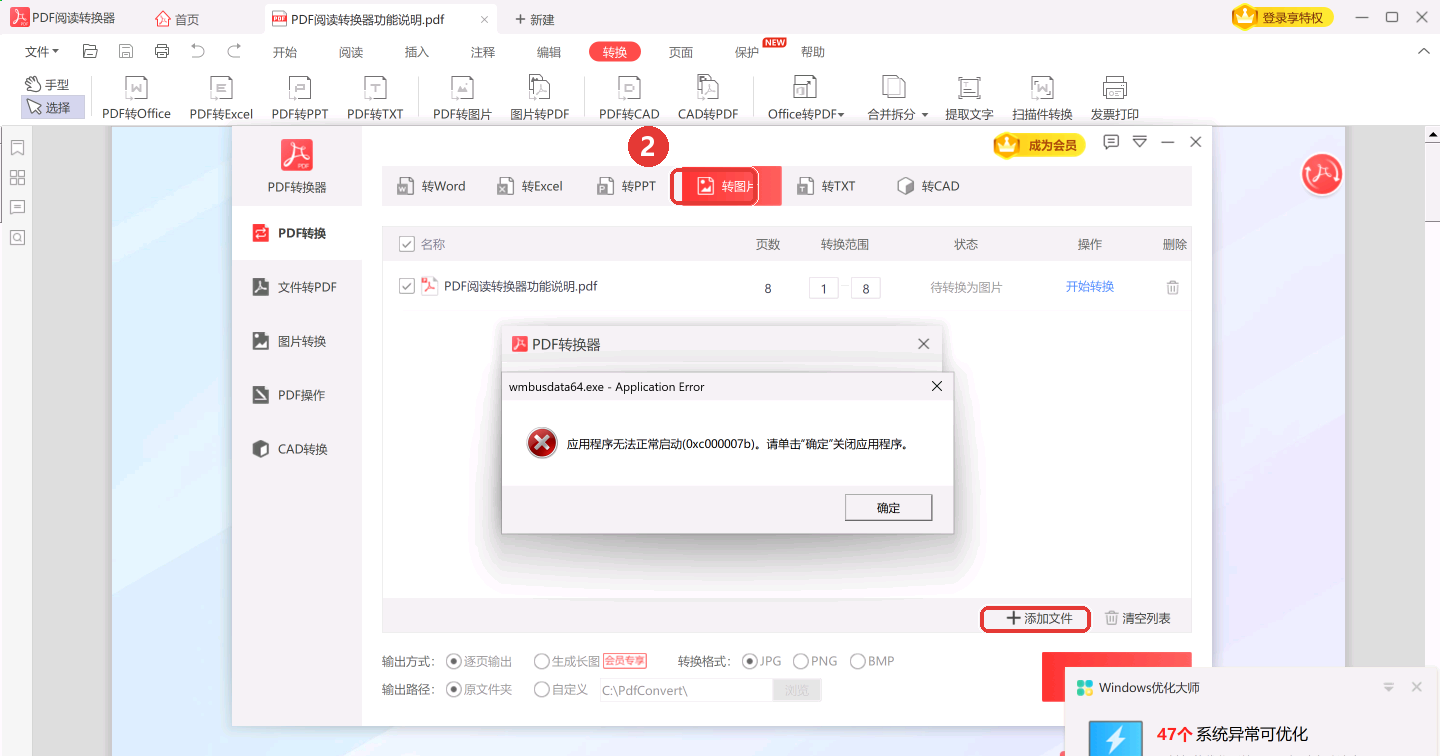
Task: Open the PDF转Excel tool
Action: pyautogui.click(x=221, y=98)
